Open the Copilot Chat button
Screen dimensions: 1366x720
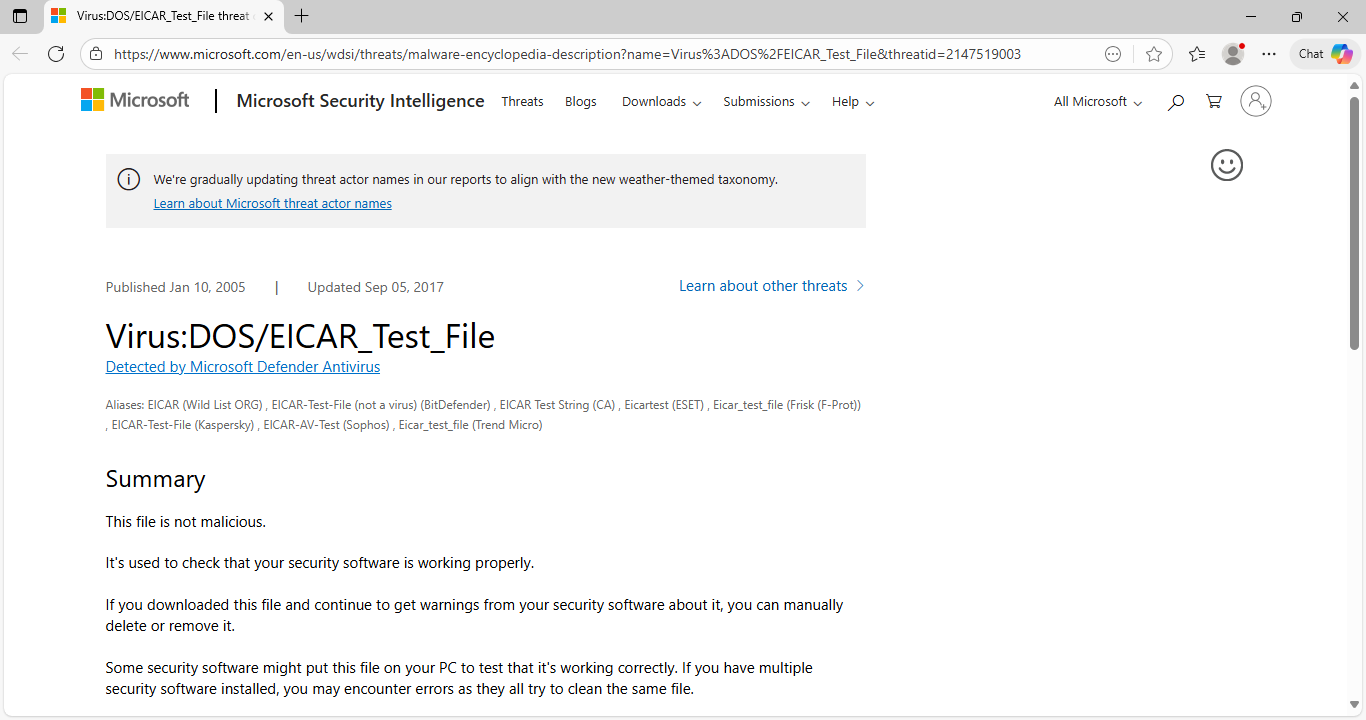[x=1325, y=54]
